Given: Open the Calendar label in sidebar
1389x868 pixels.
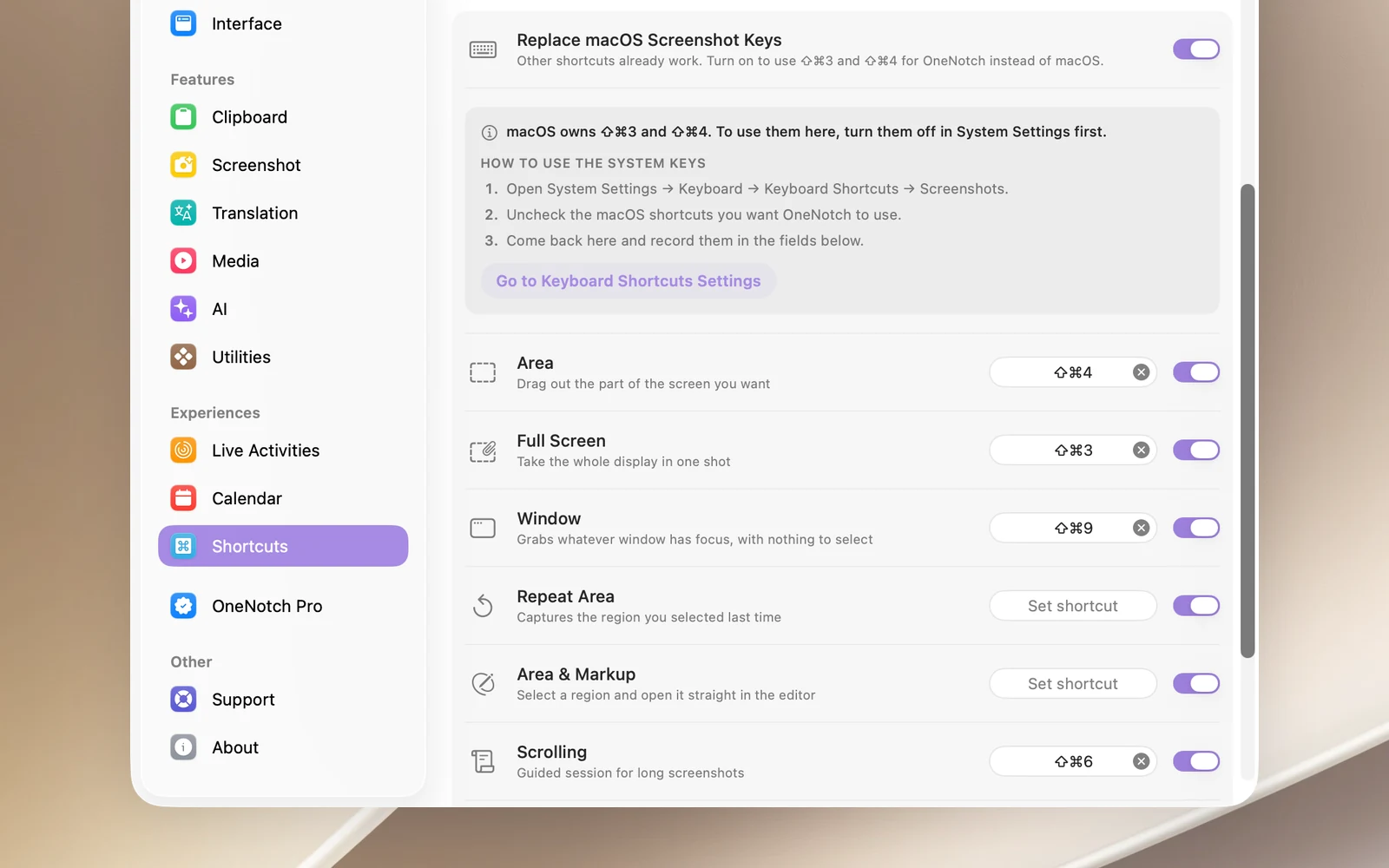Looking at the screenshot, I should [247, 498].
